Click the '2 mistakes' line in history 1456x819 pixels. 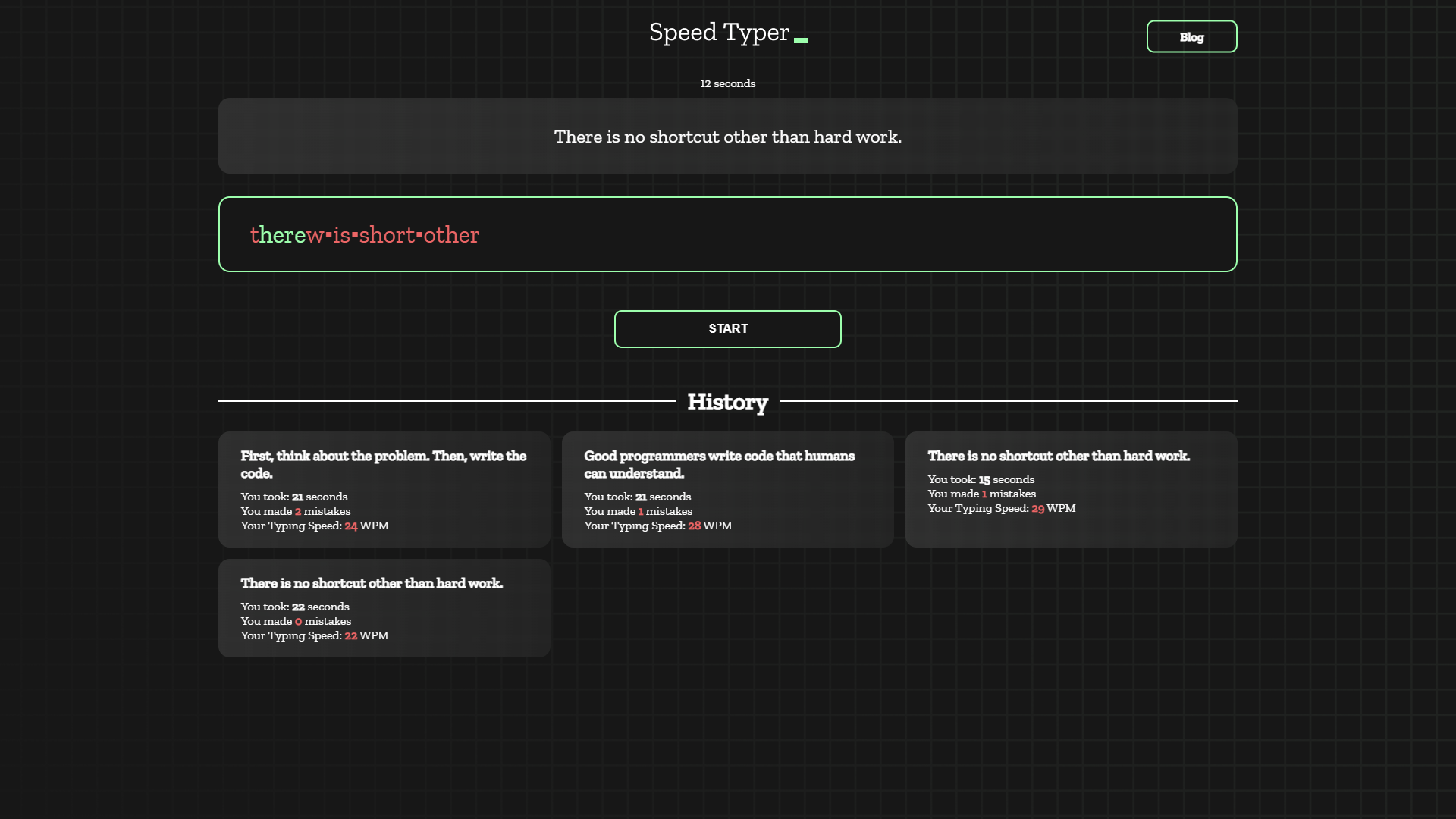tap(296, 511)
